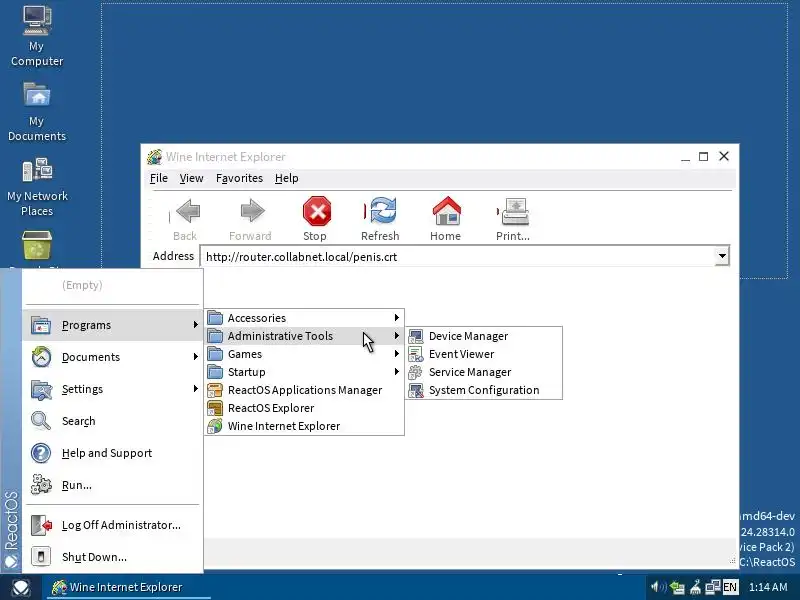Open the Run dialog from Start menu

[112, 485]
